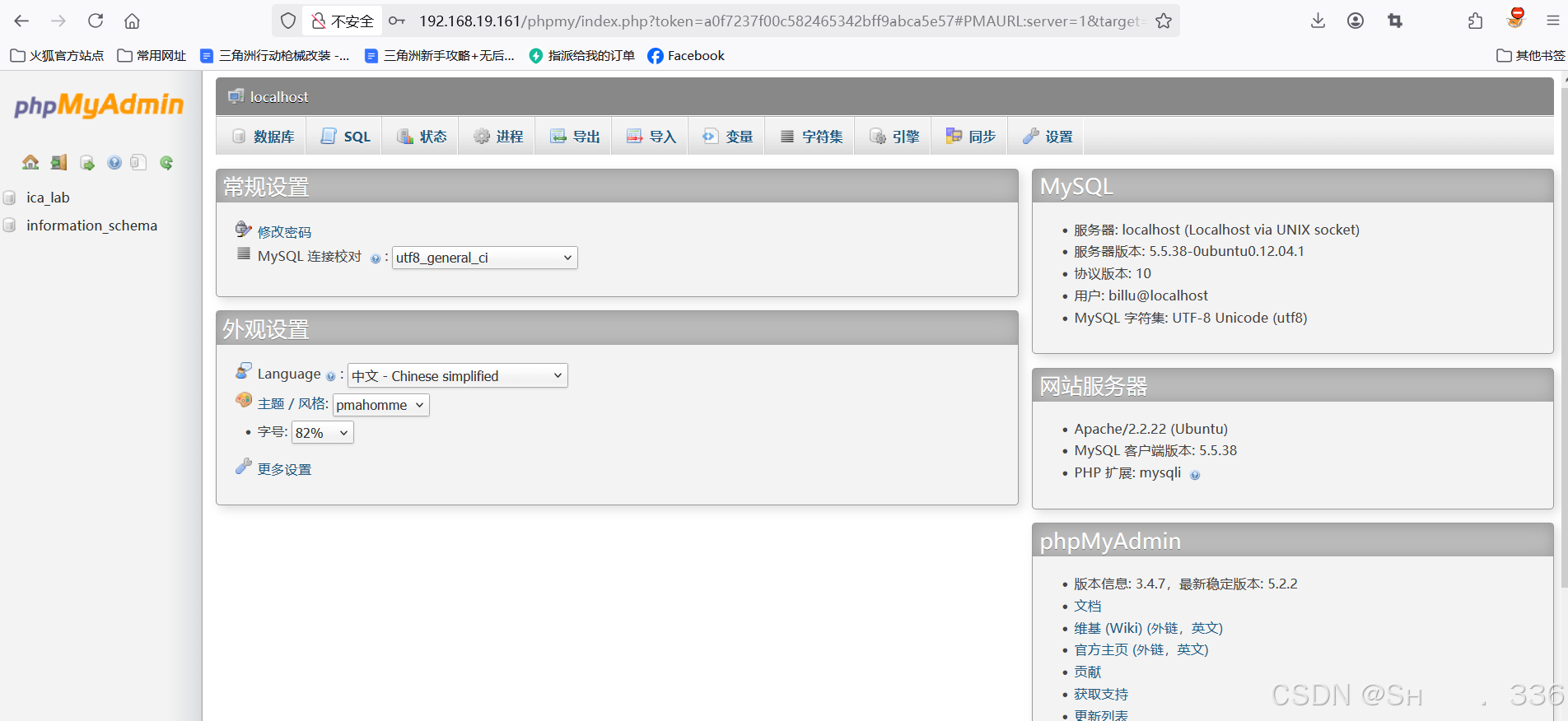Open the 火狐官方站点 bookmark folder

pos(57,55)
